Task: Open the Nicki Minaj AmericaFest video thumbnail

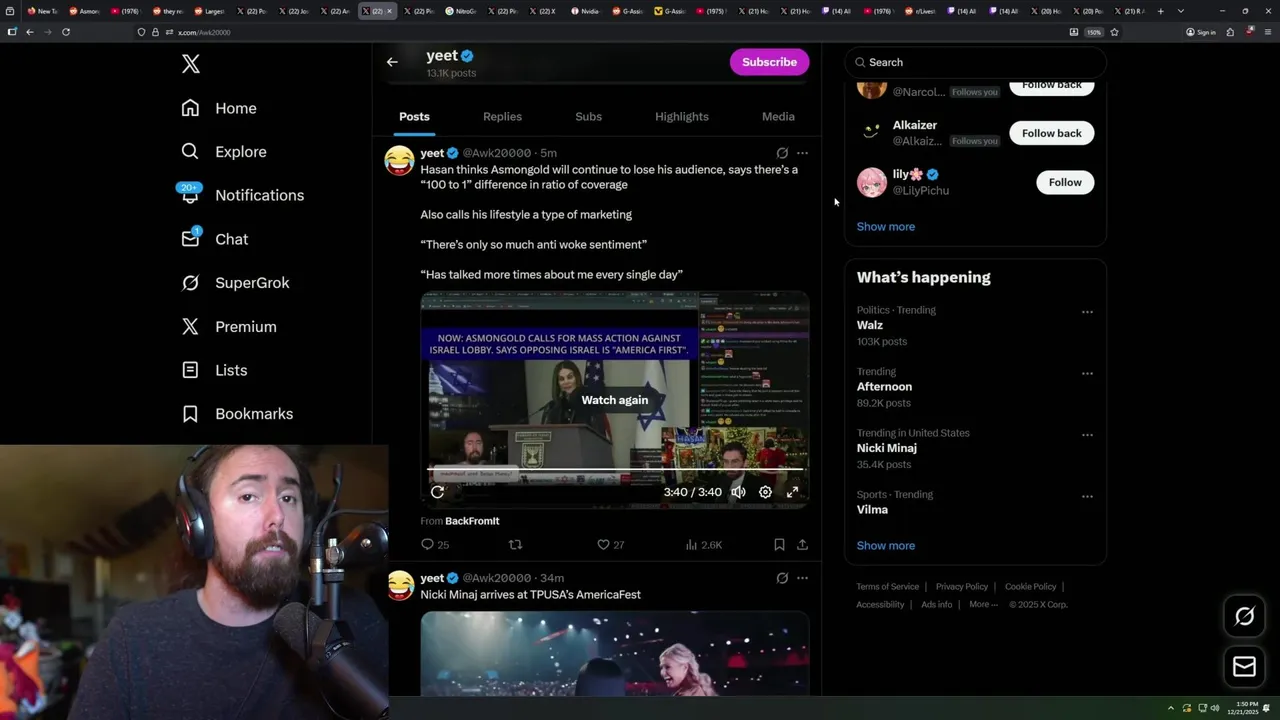Action: (615, 654)
